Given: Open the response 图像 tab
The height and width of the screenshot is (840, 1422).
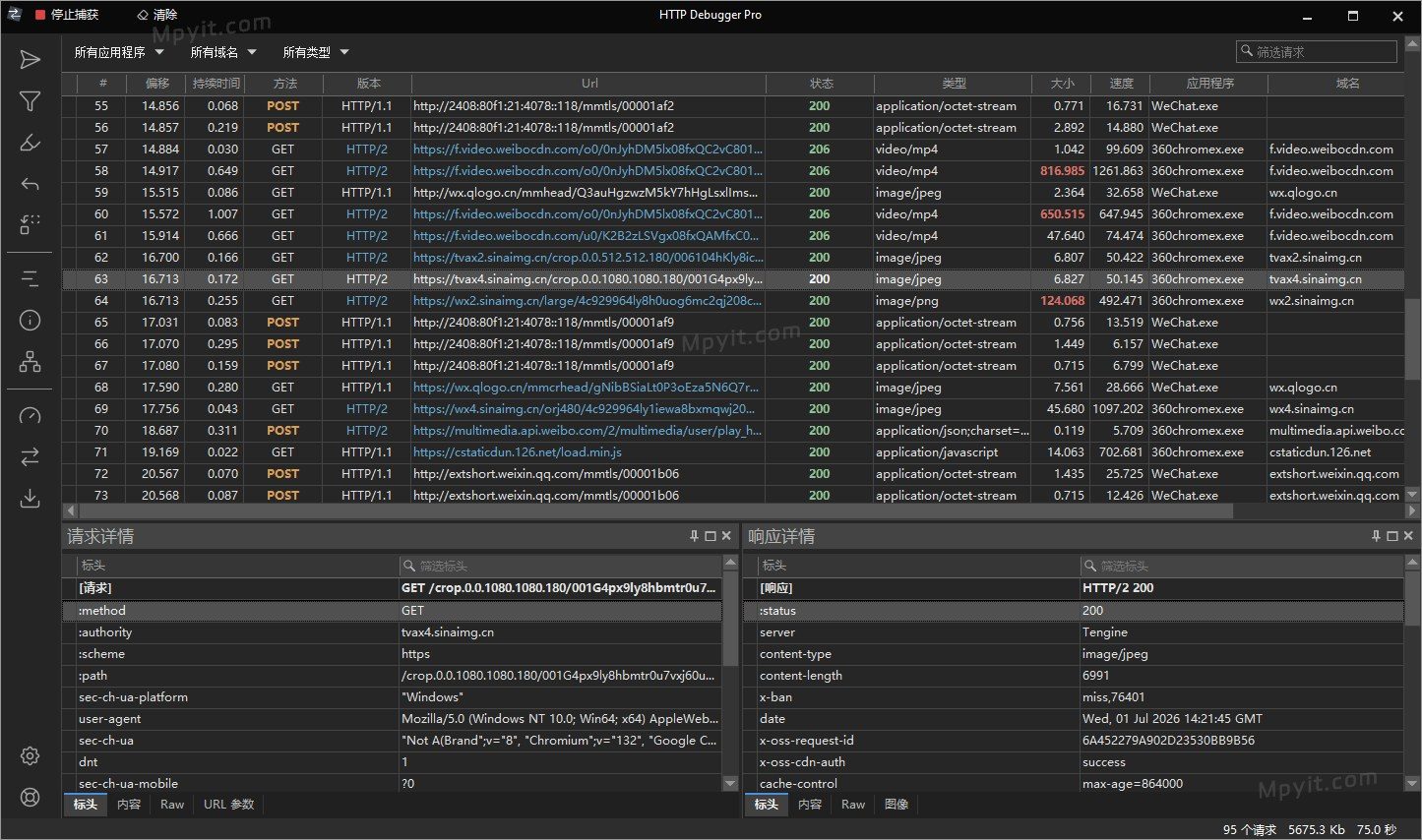Looking at the screenshot, I should (x=896, y=805).
